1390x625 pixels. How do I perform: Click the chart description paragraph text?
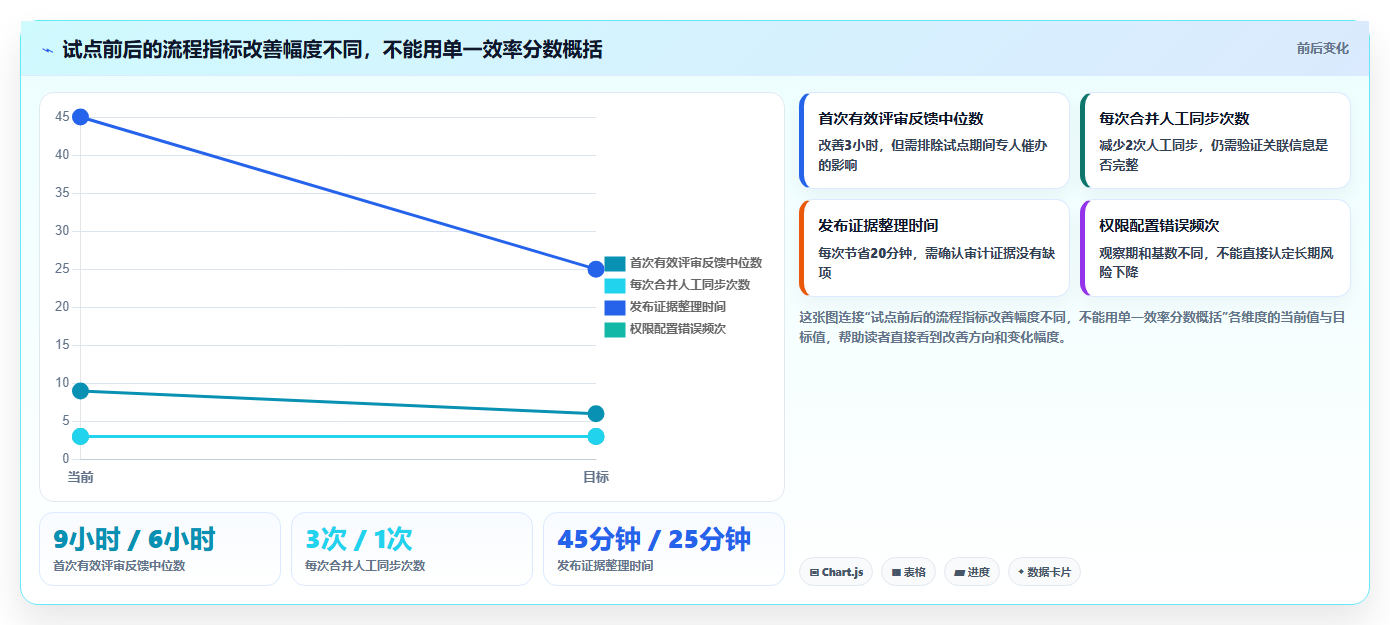(x=1073, y=327)
